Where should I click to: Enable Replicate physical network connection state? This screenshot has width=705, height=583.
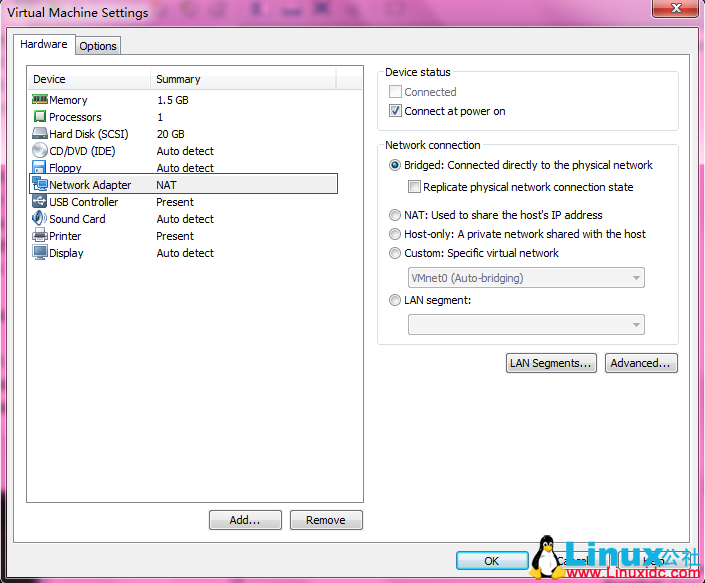[414, 187]
